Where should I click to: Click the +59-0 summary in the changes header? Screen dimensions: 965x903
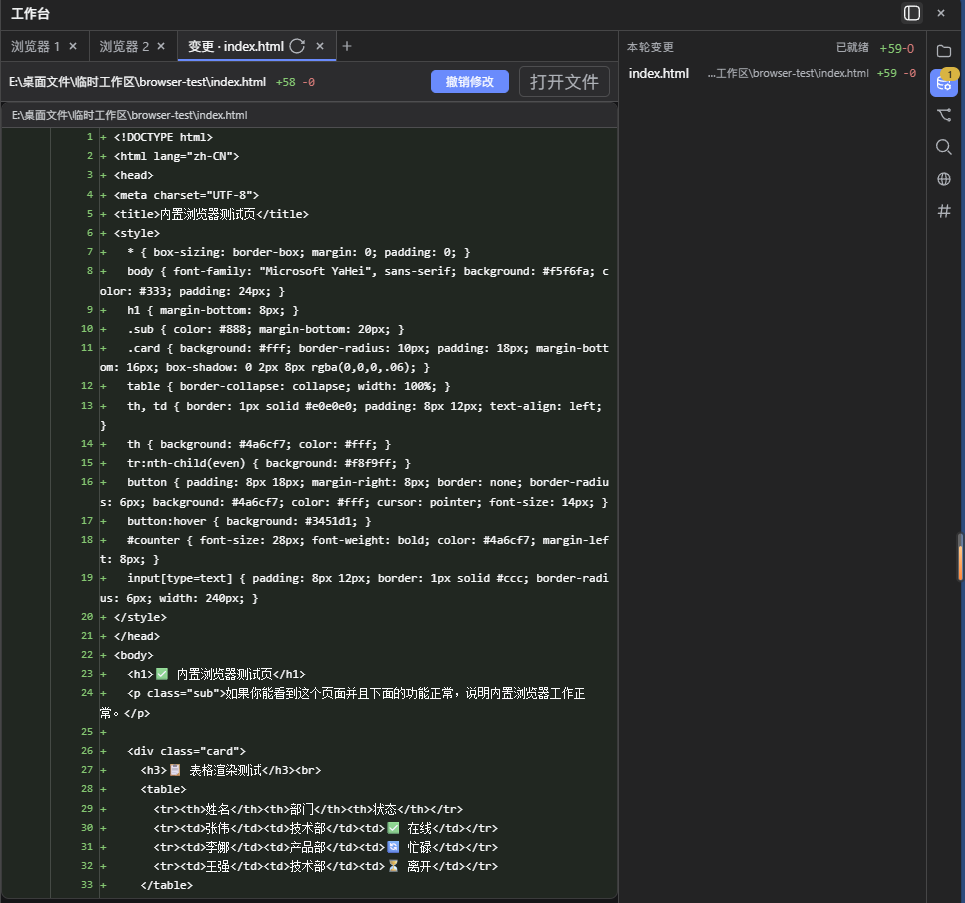coord(897,48)
